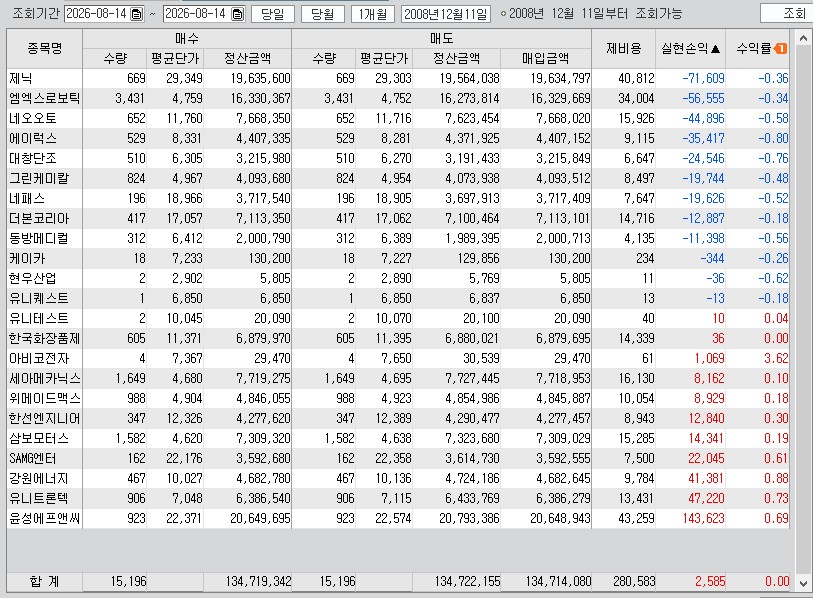Open calendar icon of start date field

tap(136, 14)
